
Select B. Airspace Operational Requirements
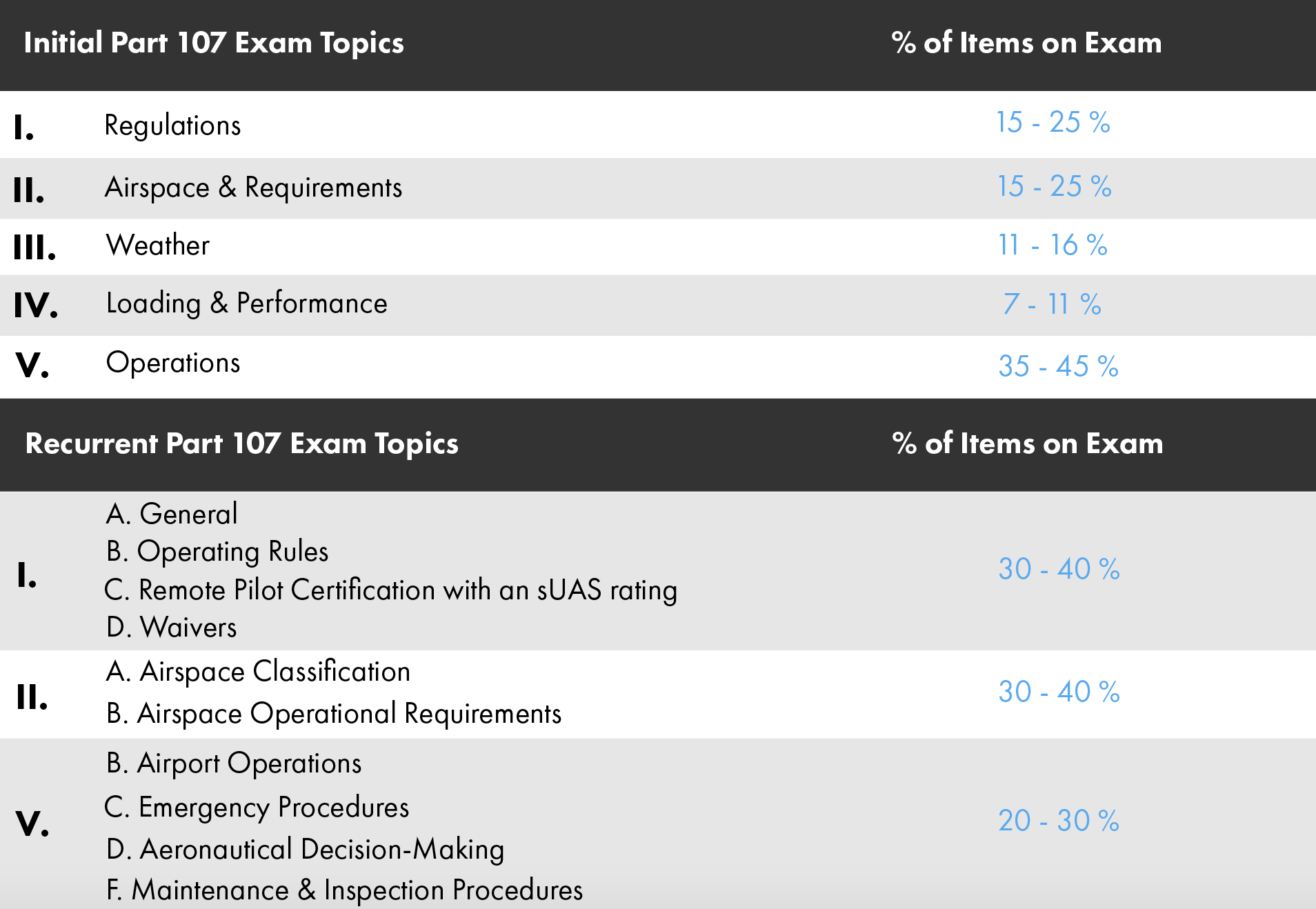tap(334, 714)
